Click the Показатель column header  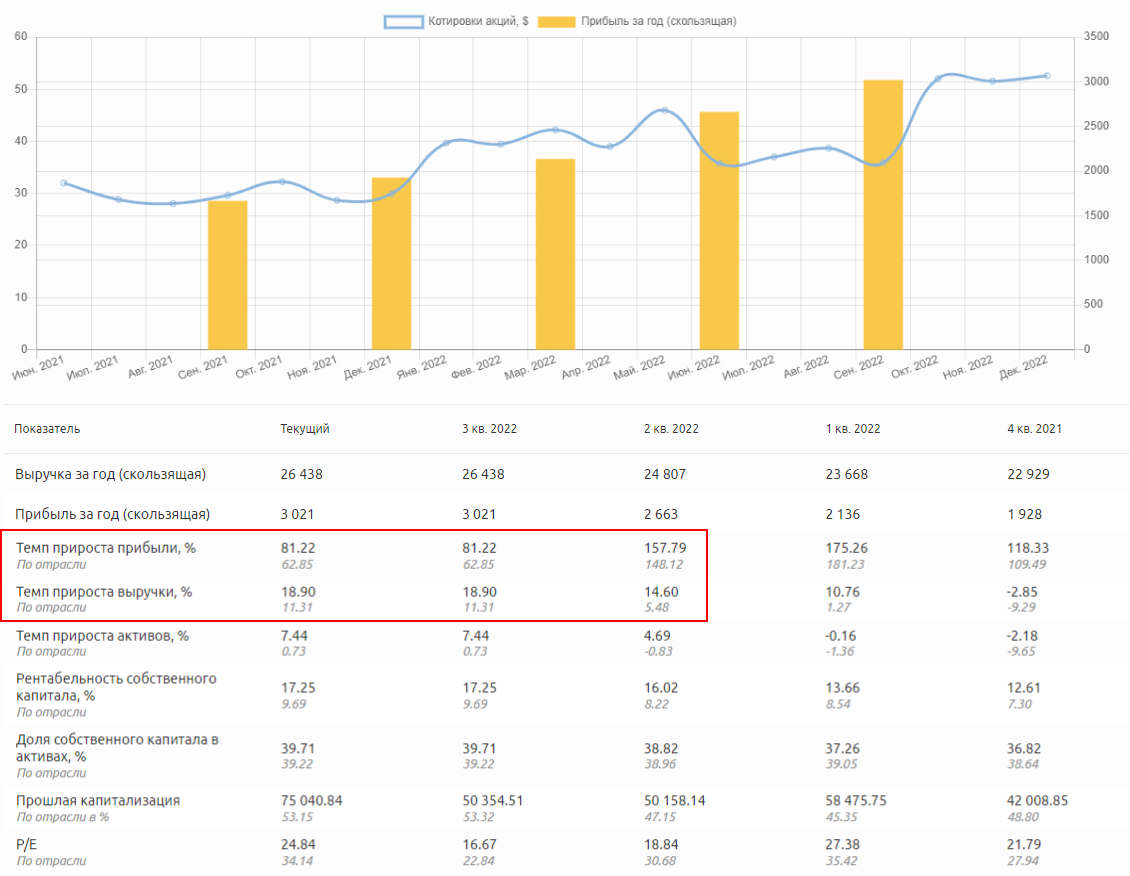[x=47, y=429]
